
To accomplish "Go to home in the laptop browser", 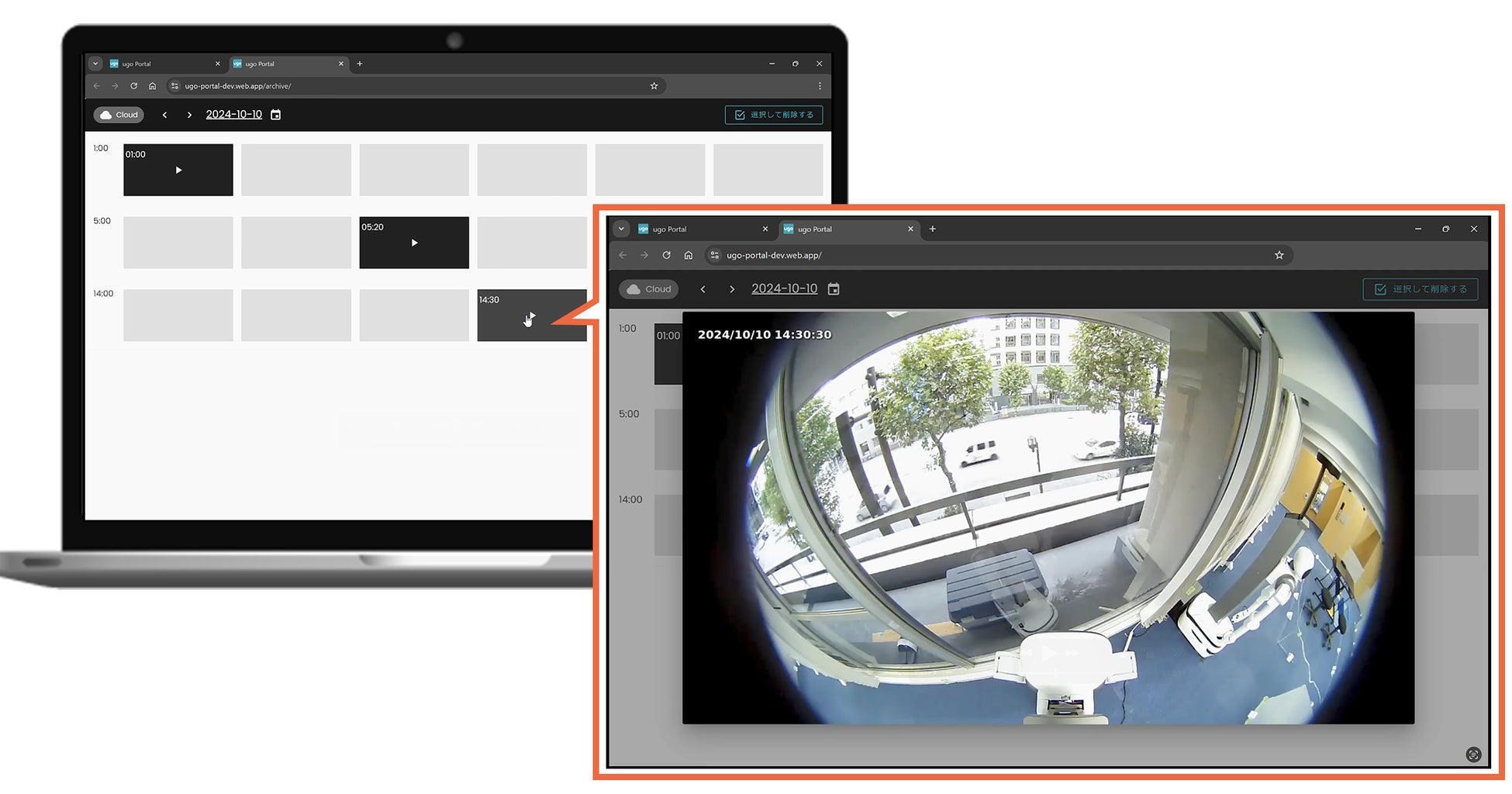I will (x=153, y=86).
